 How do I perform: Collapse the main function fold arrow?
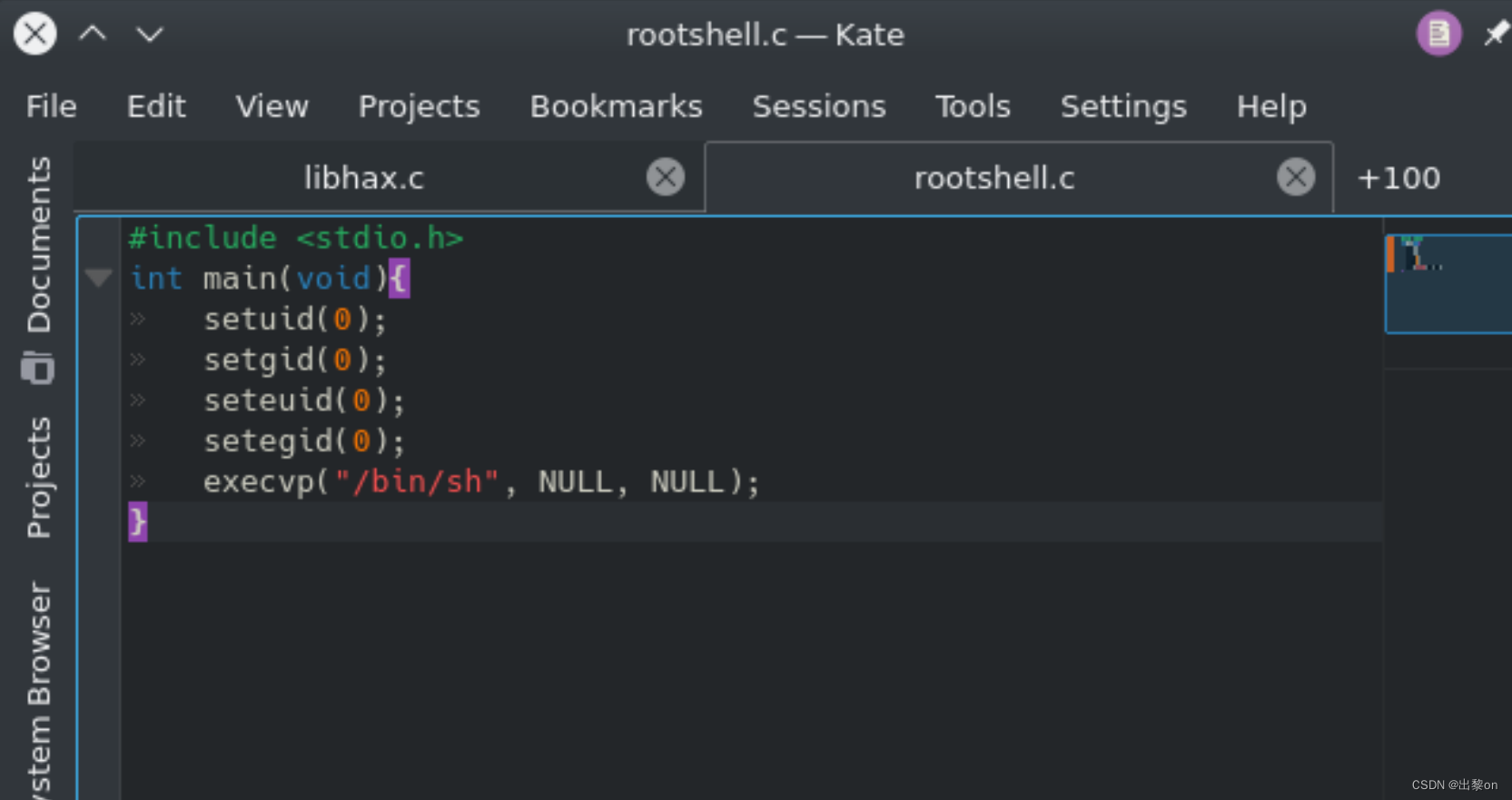pos(98,278)
